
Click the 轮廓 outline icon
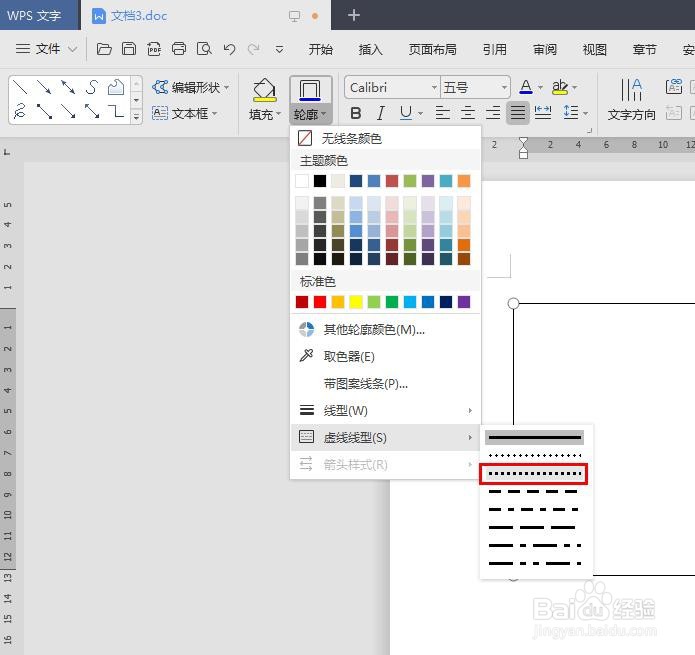click(x=310, y=90)
